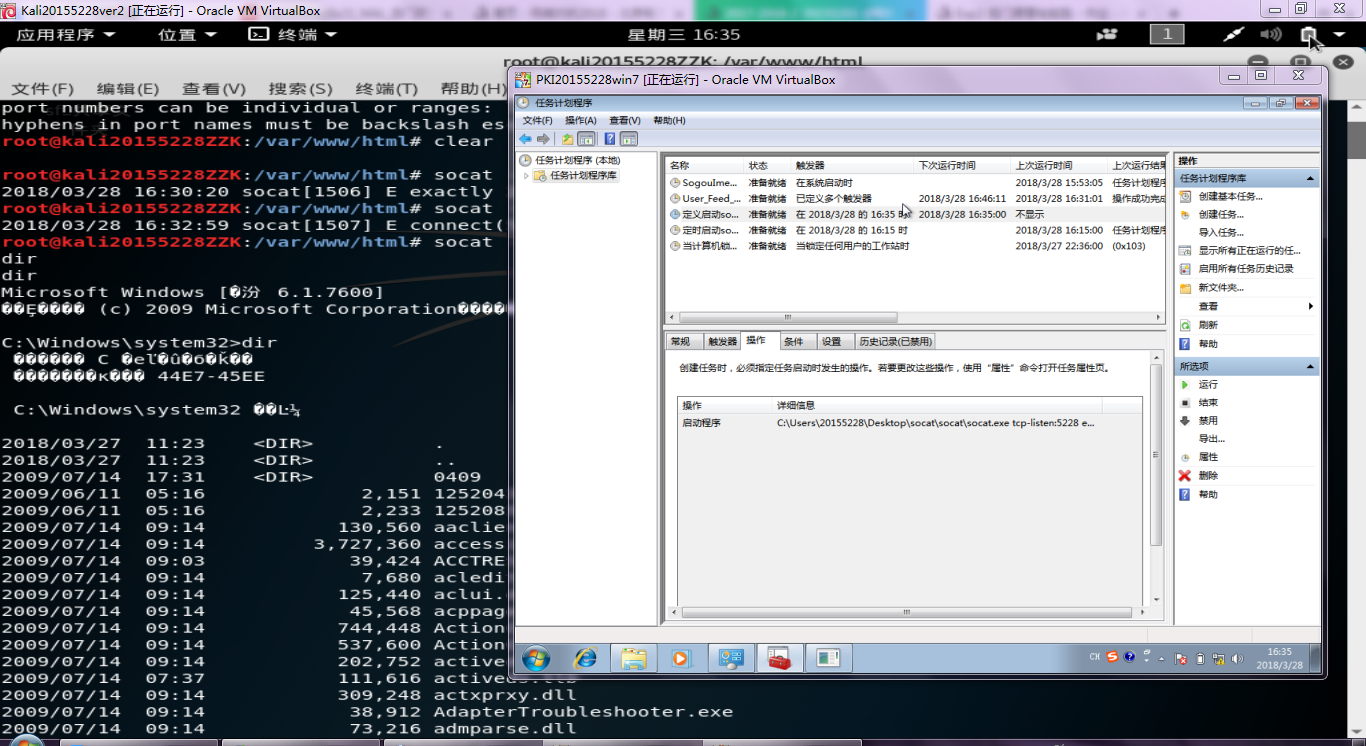Expand the 查看 submenu arrow
The height and width of the screenshot is (746, 1366).
click(x=1310, y=306)
